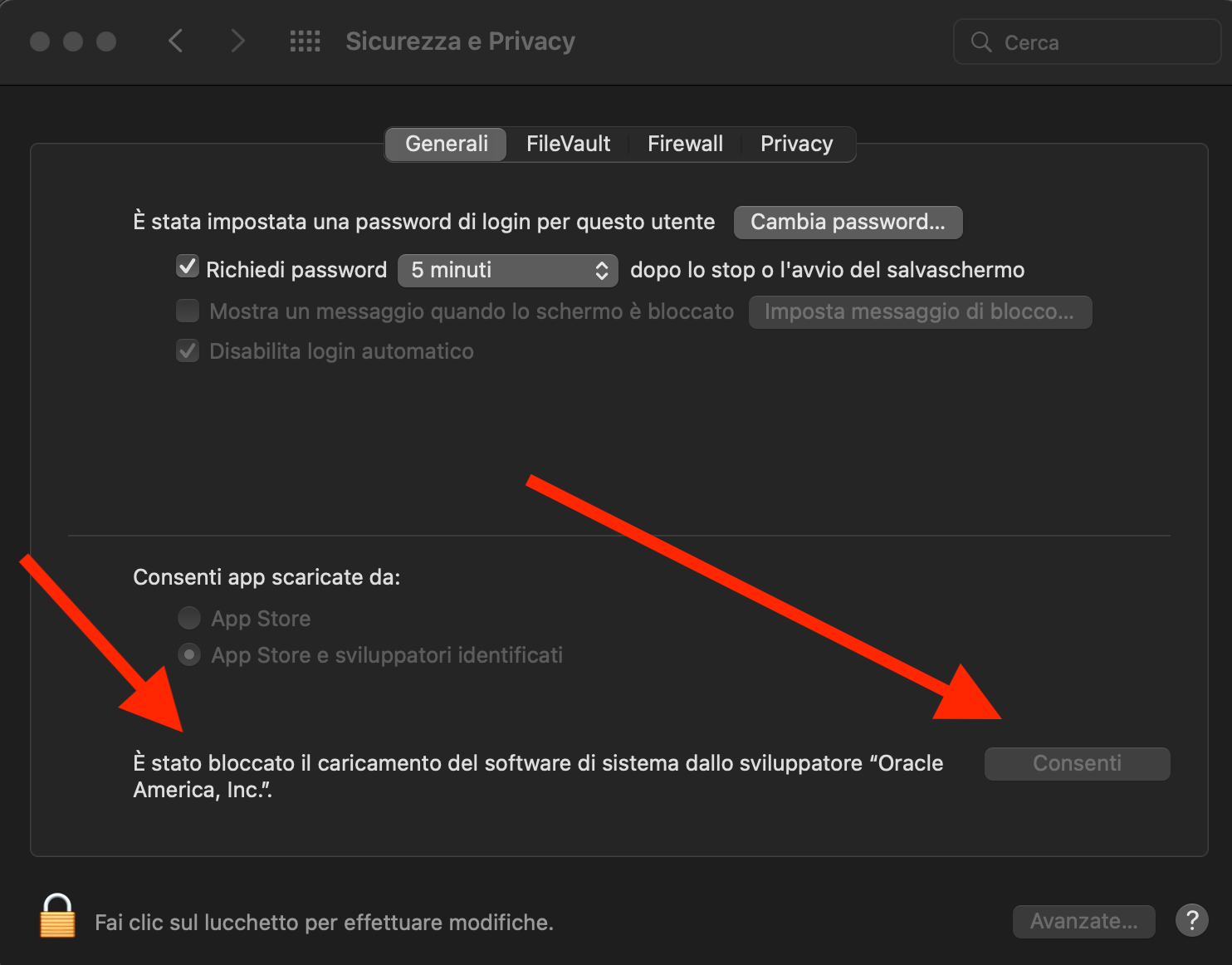Click the Consenti button for Oracle software
The width and height of the screenshot is (1232, 965).
click(x=1077, y=763)
